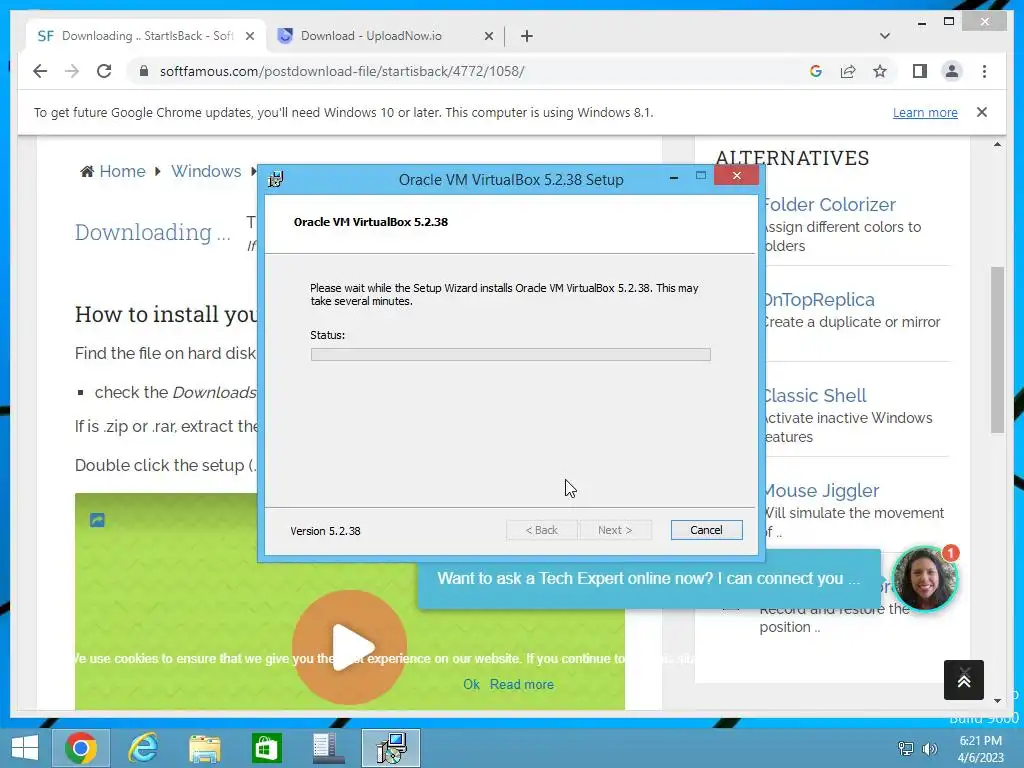Viewport: 1024px width, 768px height.
Task: Open Windows Start button
Action: click(25, 748)
